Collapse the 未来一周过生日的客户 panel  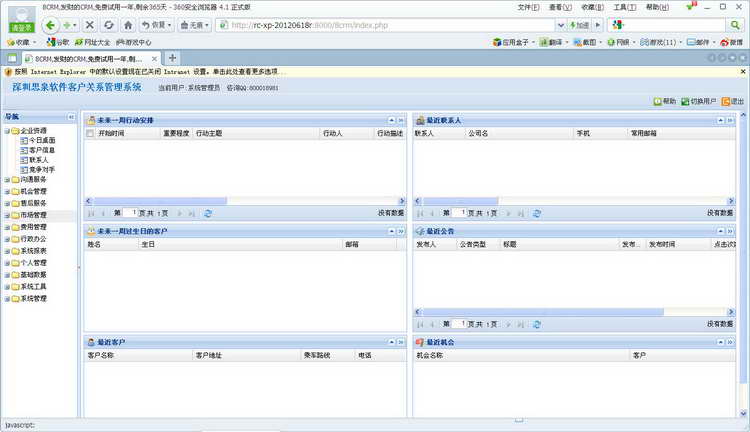(392, 231)
